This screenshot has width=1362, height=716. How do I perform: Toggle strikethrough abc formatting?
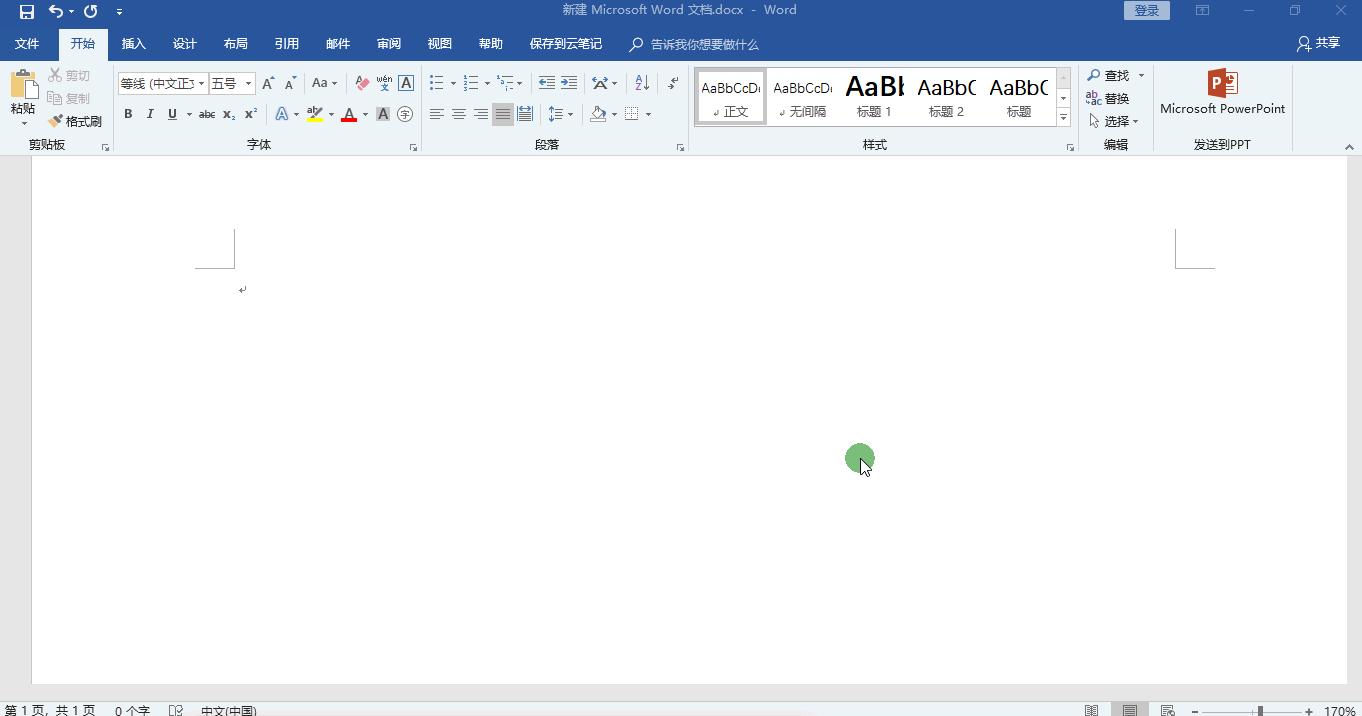(207, 114)
